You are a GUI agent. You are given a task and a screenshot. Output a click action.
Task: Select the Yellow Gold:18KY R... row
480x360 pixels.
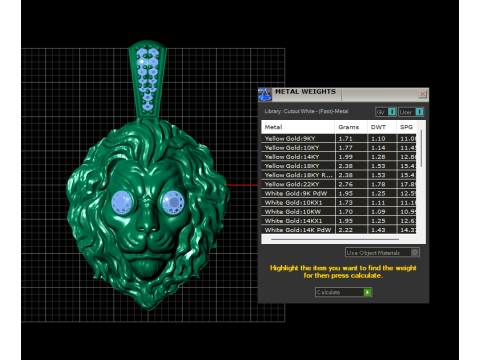(x=339, y=175)
